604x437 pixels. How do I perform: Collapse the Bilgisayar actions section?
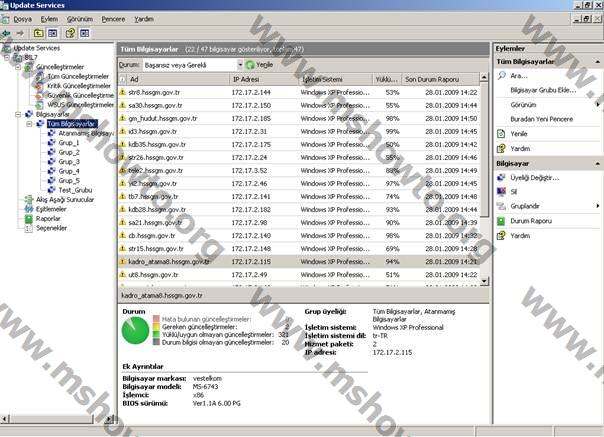[597, 164]
